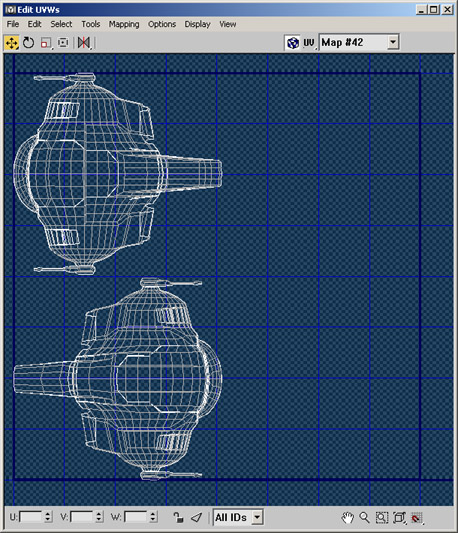This screenshot has height=533, width=458.
Task: Click the Zoom Extents tool
Action: pos(400,517)
